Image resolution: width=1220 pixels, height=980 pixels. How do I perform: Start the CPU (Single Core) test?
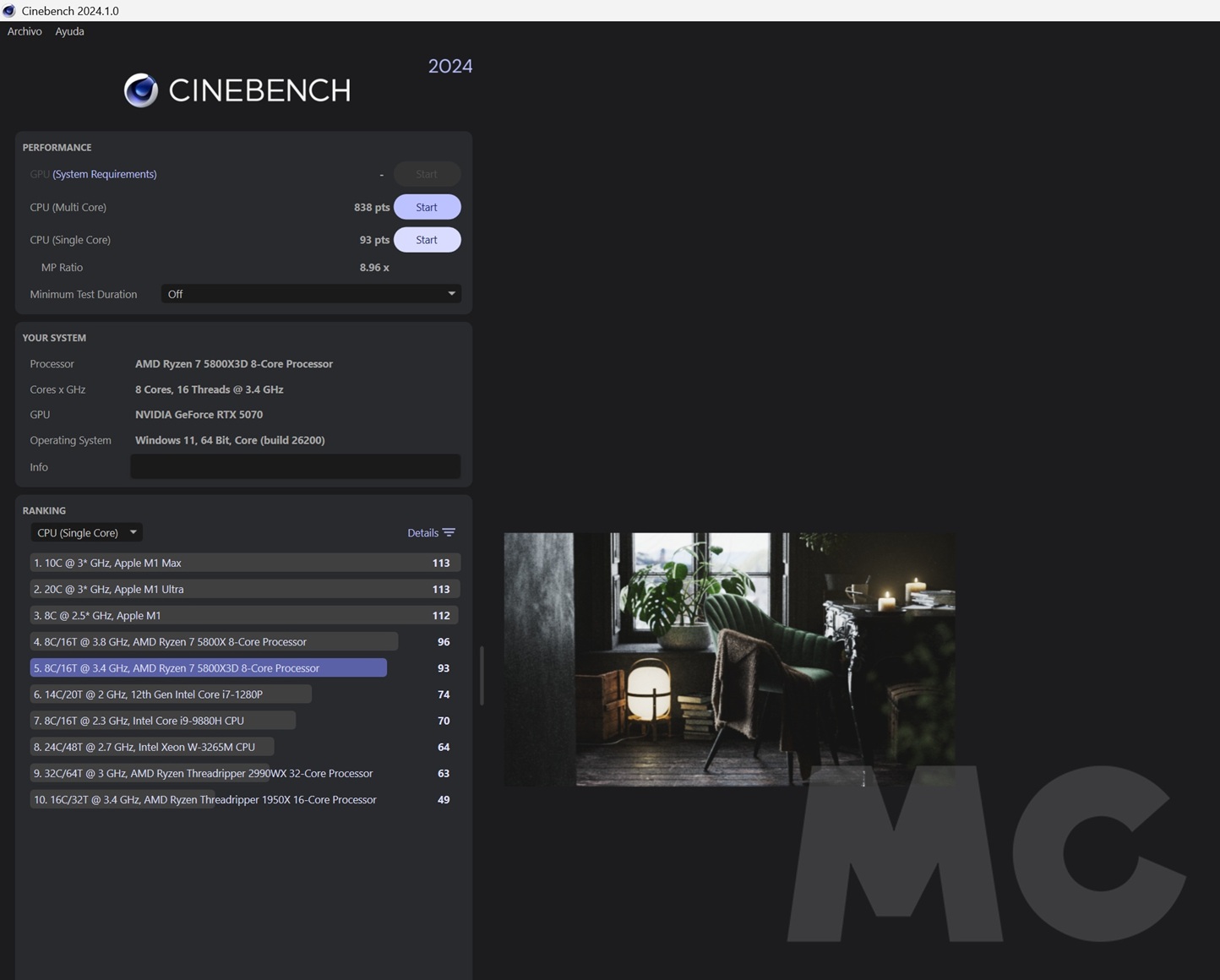[x=427, y=240]
